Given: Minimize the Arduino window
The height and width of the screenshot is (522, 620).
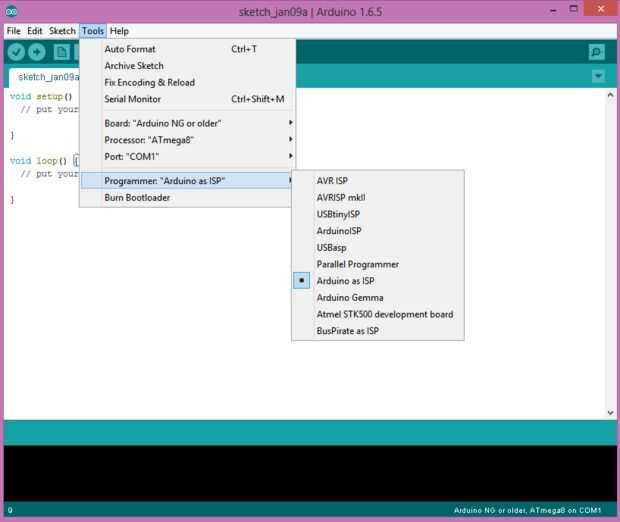Looking at the screenshot, I should pyautogui.click(x=553, y=11).
